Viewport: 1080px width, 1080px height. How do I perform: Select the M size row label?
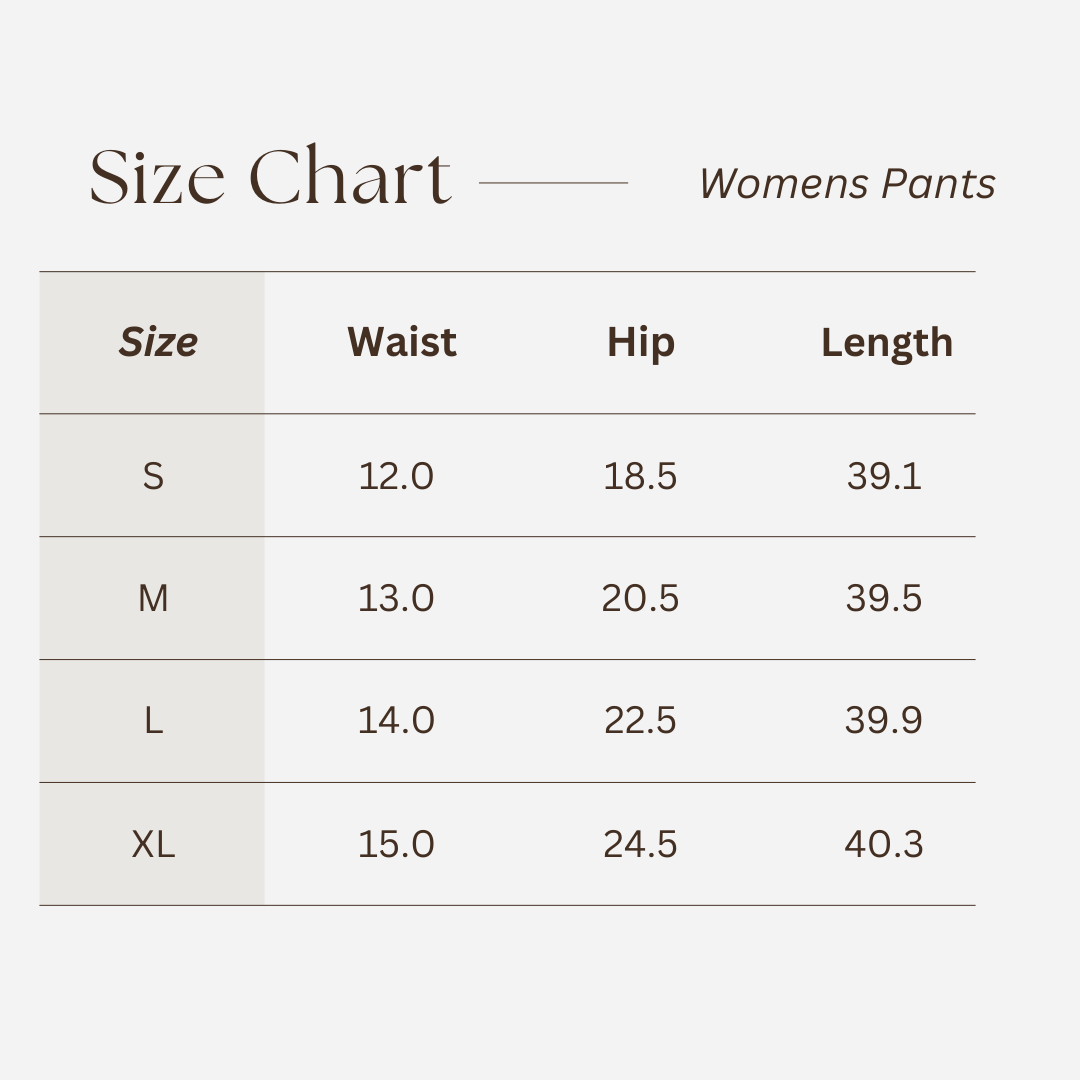(153, 599)
